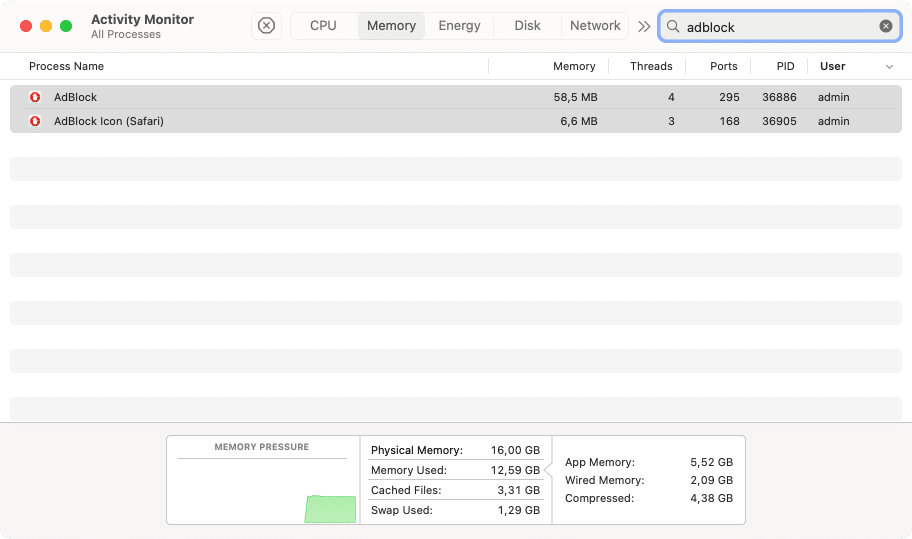This screenshot has height=539, width=912.
Task: Click the AdBlock process icon
Action: [x=35, y=97]
